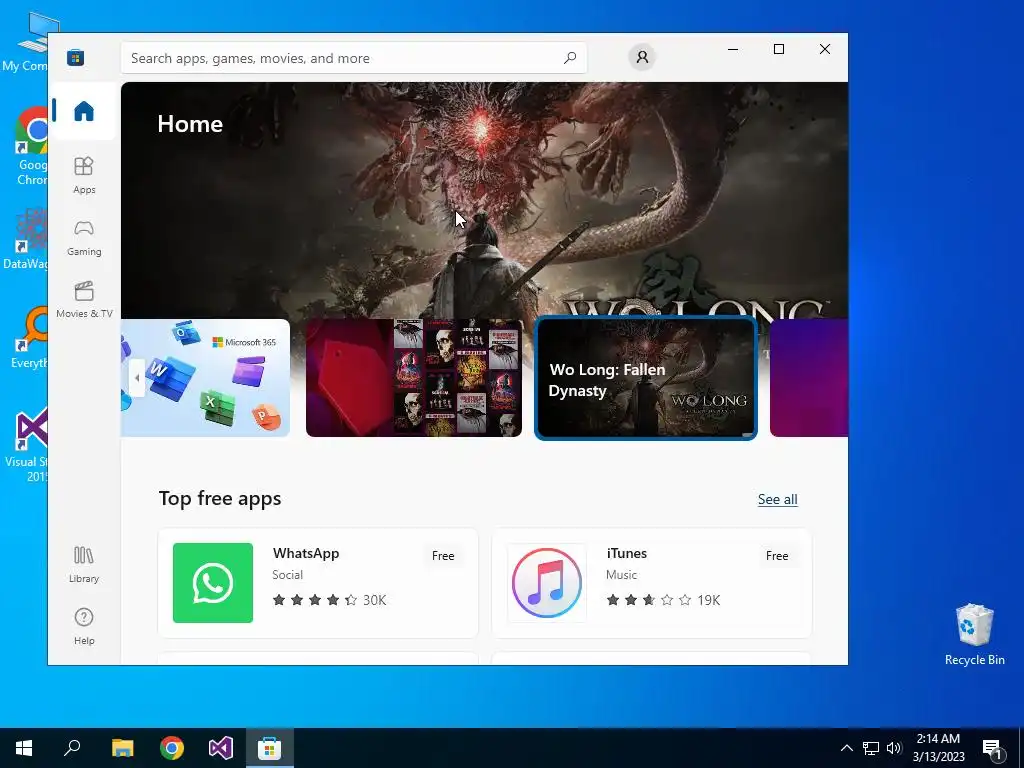Image resolution: width=1024 pixels, height=768 pixels.
Task: Click iTunes star rating 19K
Action: click(x=663, y=600)
